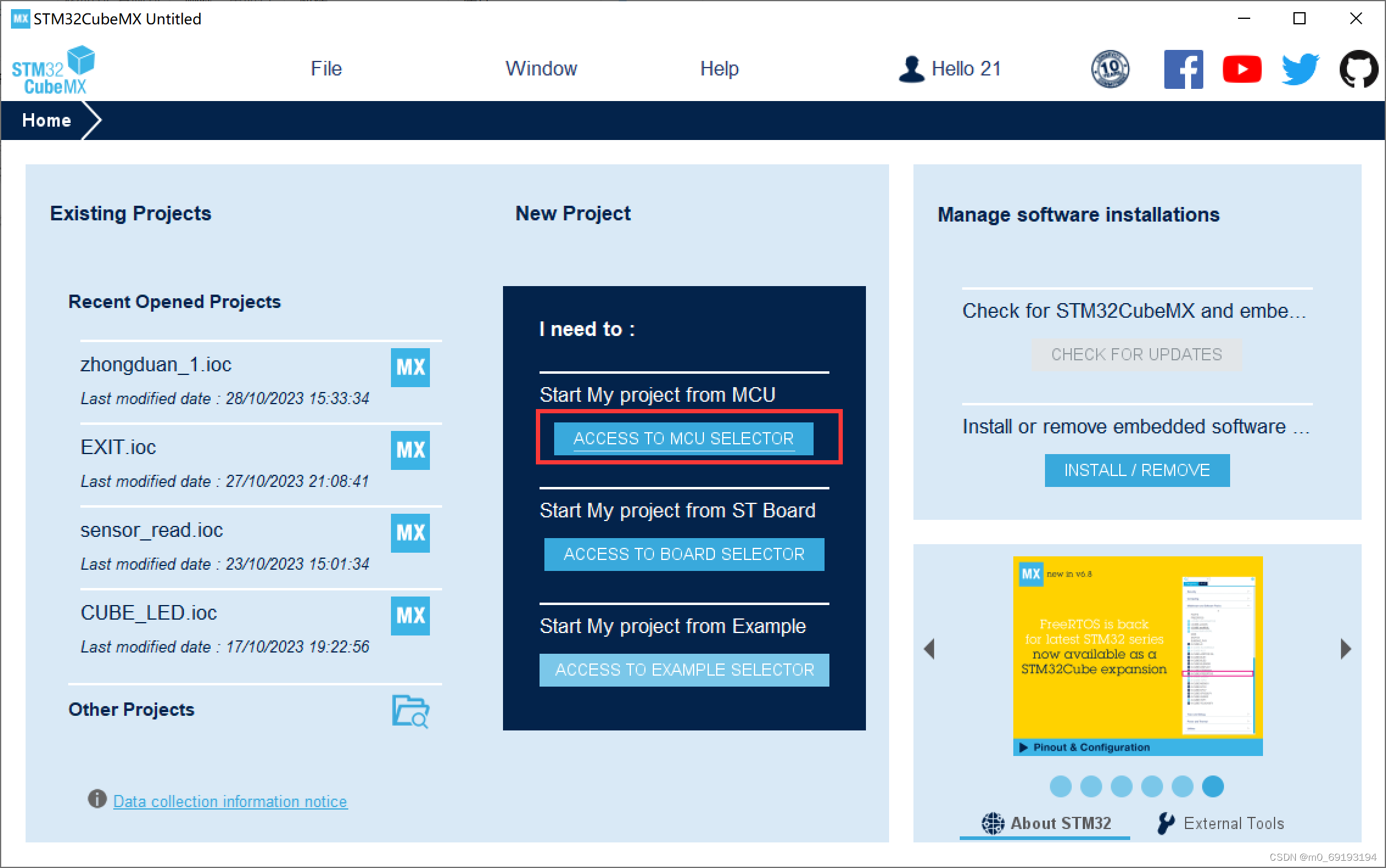Select CUBE_LED.ioc project name

(149, 613)
